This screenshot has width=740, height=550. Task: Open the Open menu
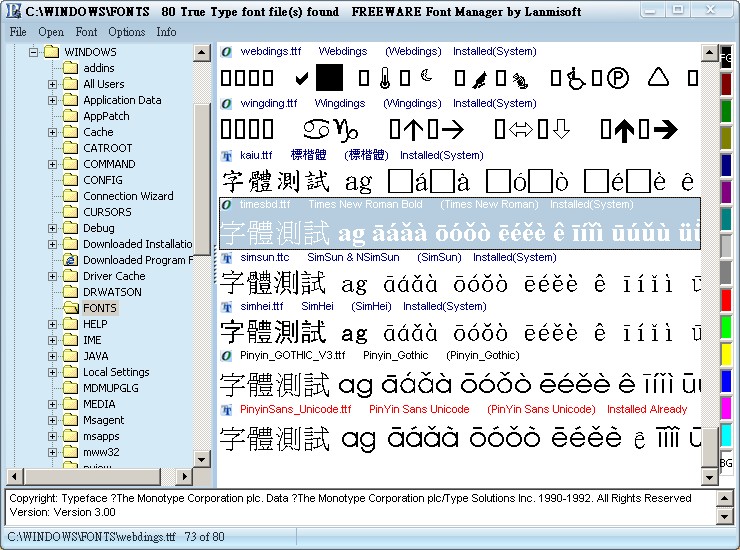[x=51, y=32]
